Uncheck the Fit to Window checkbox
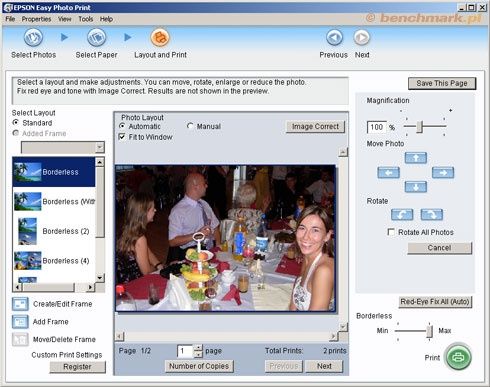Viewport: 490px width, 387px height. click(x=122, y=137)
